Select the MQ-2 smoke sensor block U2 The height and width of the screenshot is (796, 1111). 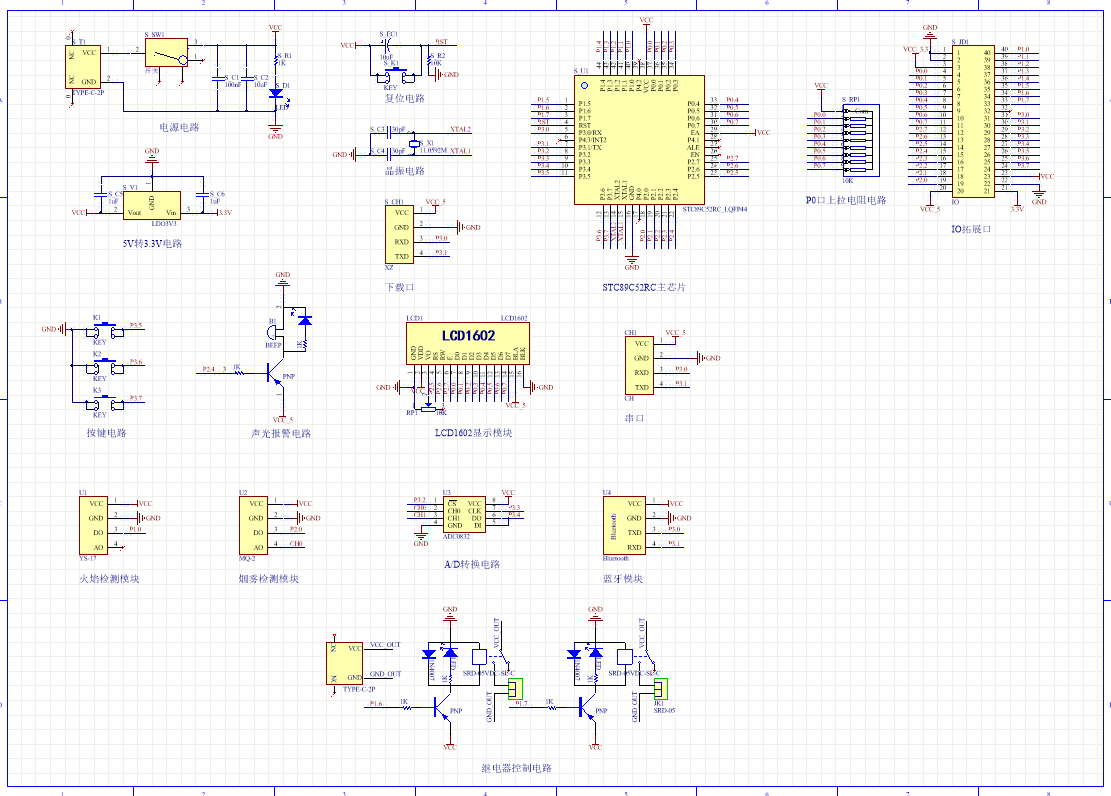254,525
